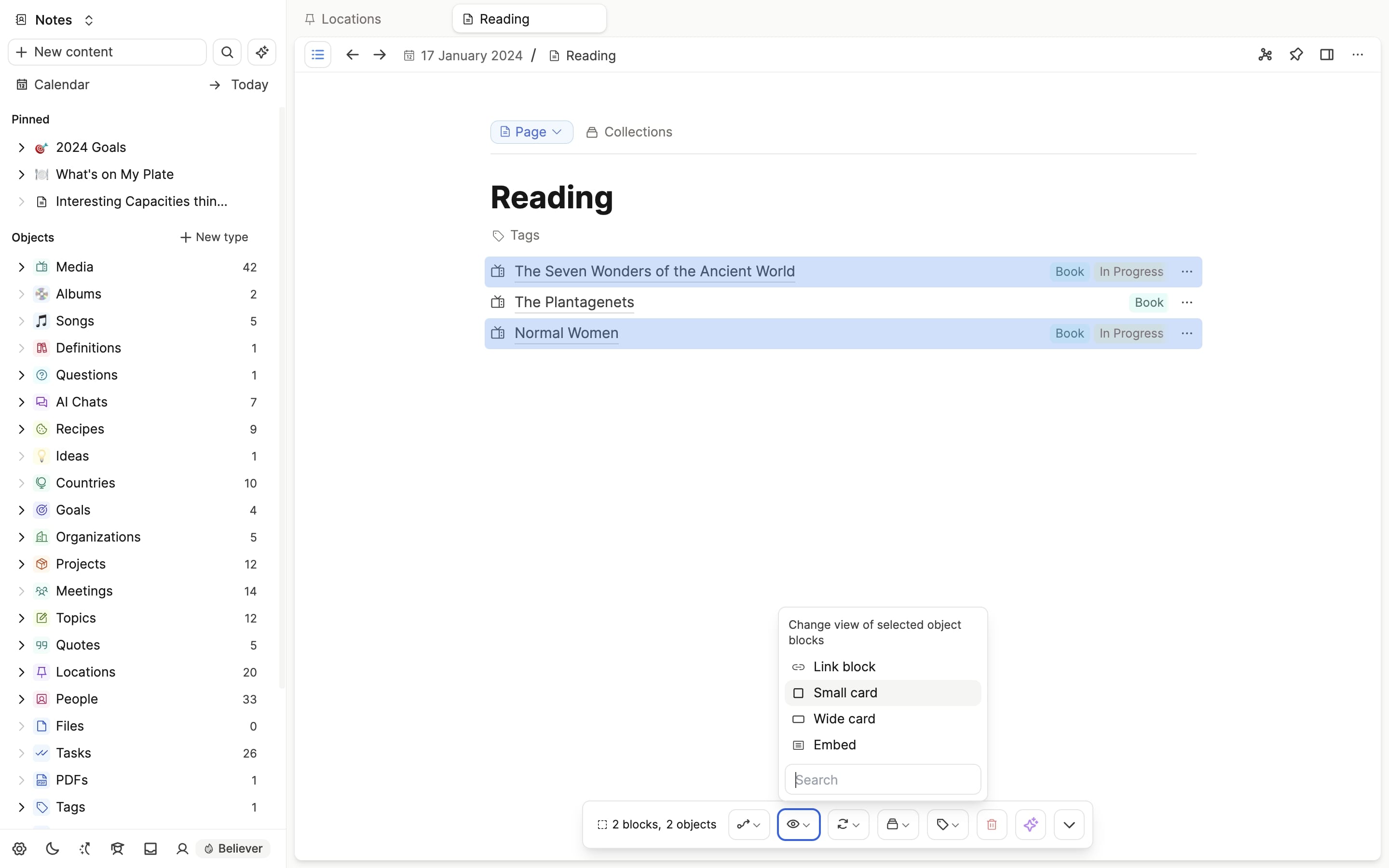Open the graph view icon in header
This screenshot has width=1389, height=868.
tap(1265, 55)
